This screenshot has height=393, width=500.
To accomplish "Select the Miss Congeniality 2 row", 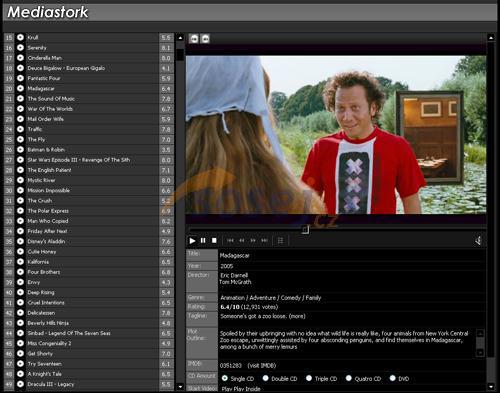I will [93, 343].
